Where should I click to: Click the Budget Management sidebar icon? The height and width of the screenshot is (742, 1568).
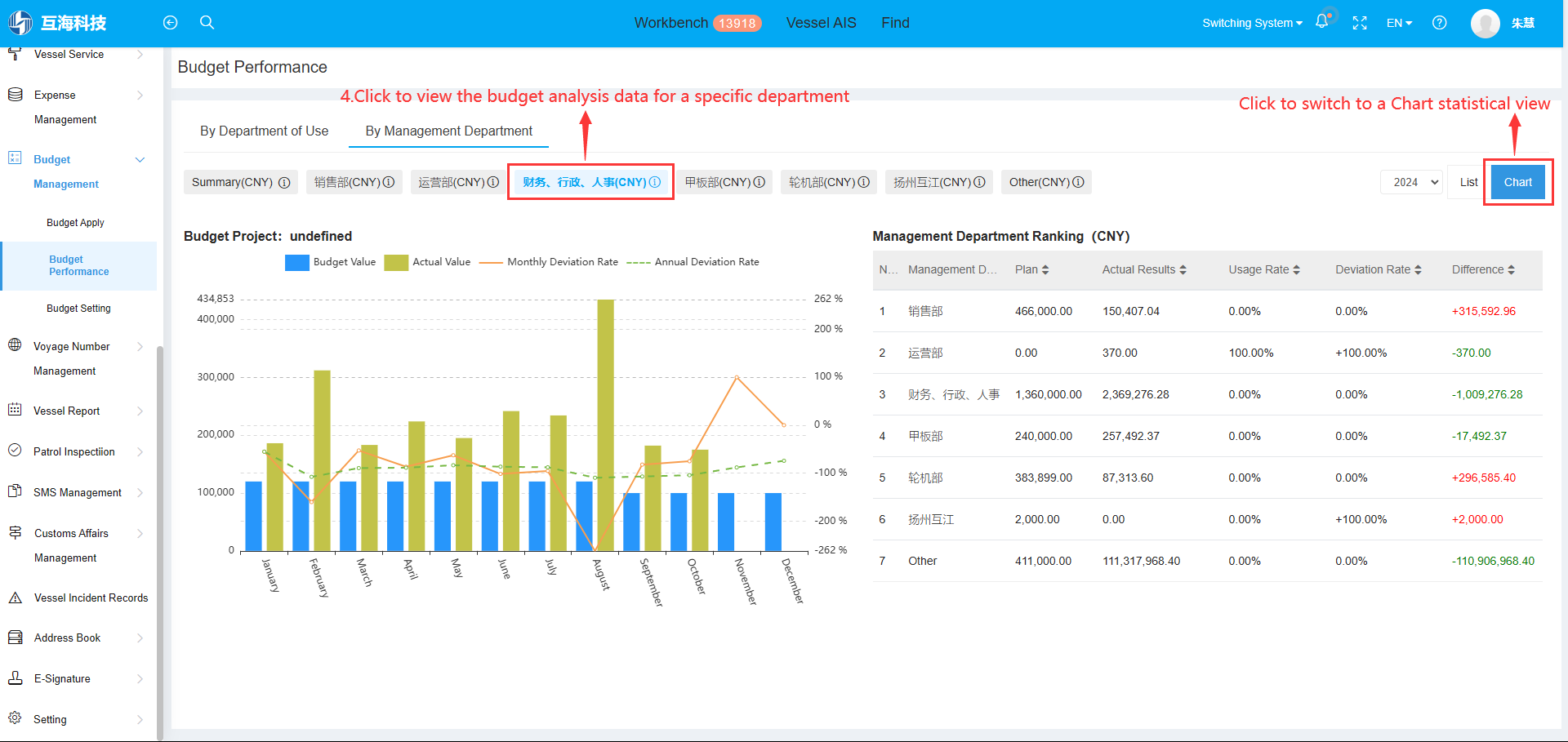tap(15, 158)
